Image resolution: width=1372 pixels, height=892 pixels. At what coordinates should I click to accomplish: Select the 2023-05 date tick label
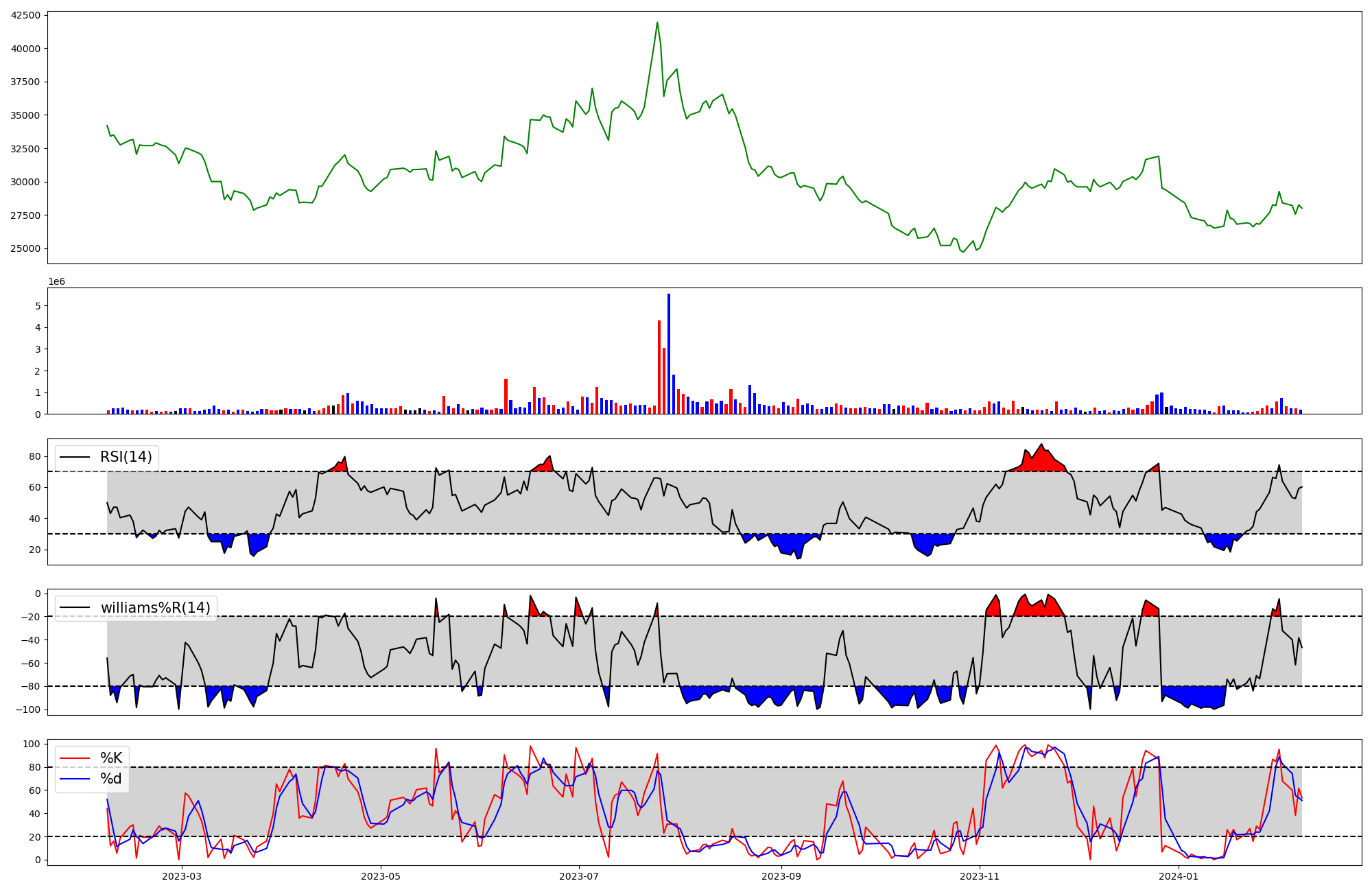(380, 876)
